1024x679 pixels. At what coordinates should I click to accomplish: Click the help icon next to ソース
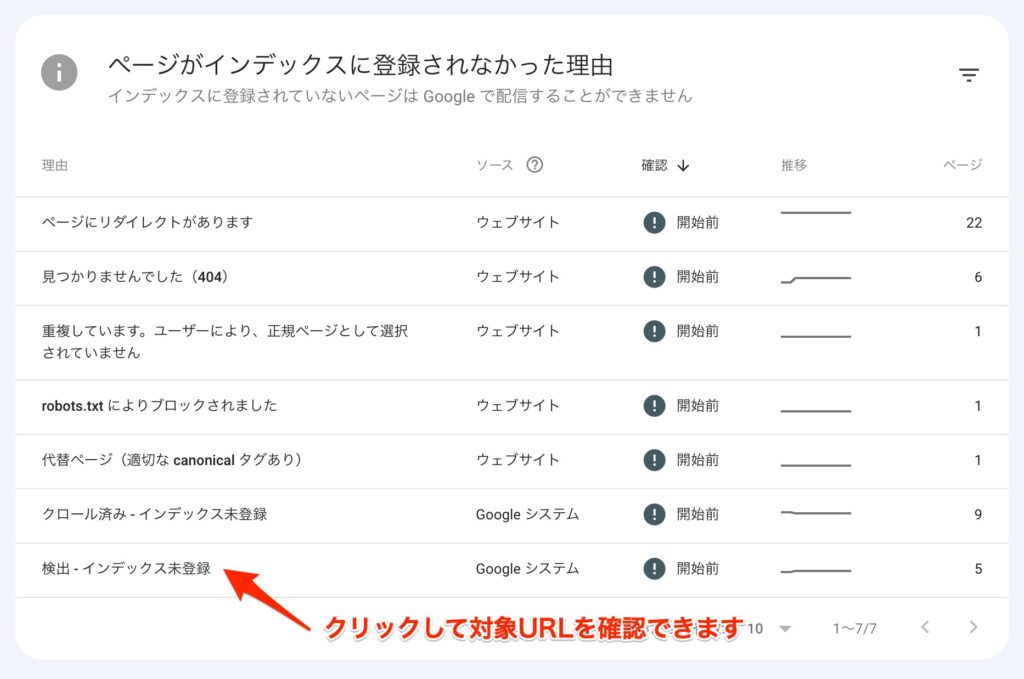pos(534,165)
